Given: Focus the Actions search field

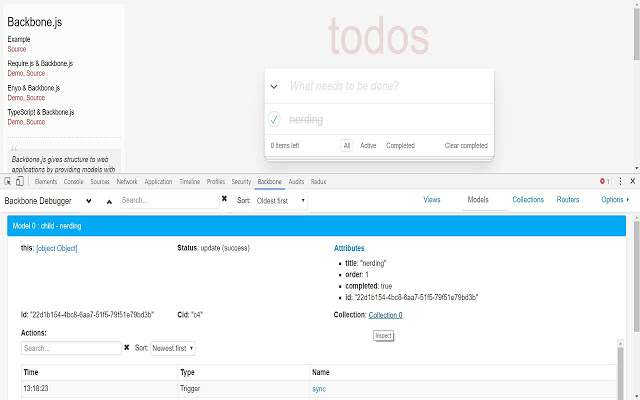Looking at the screenshot, I should 71,348.
